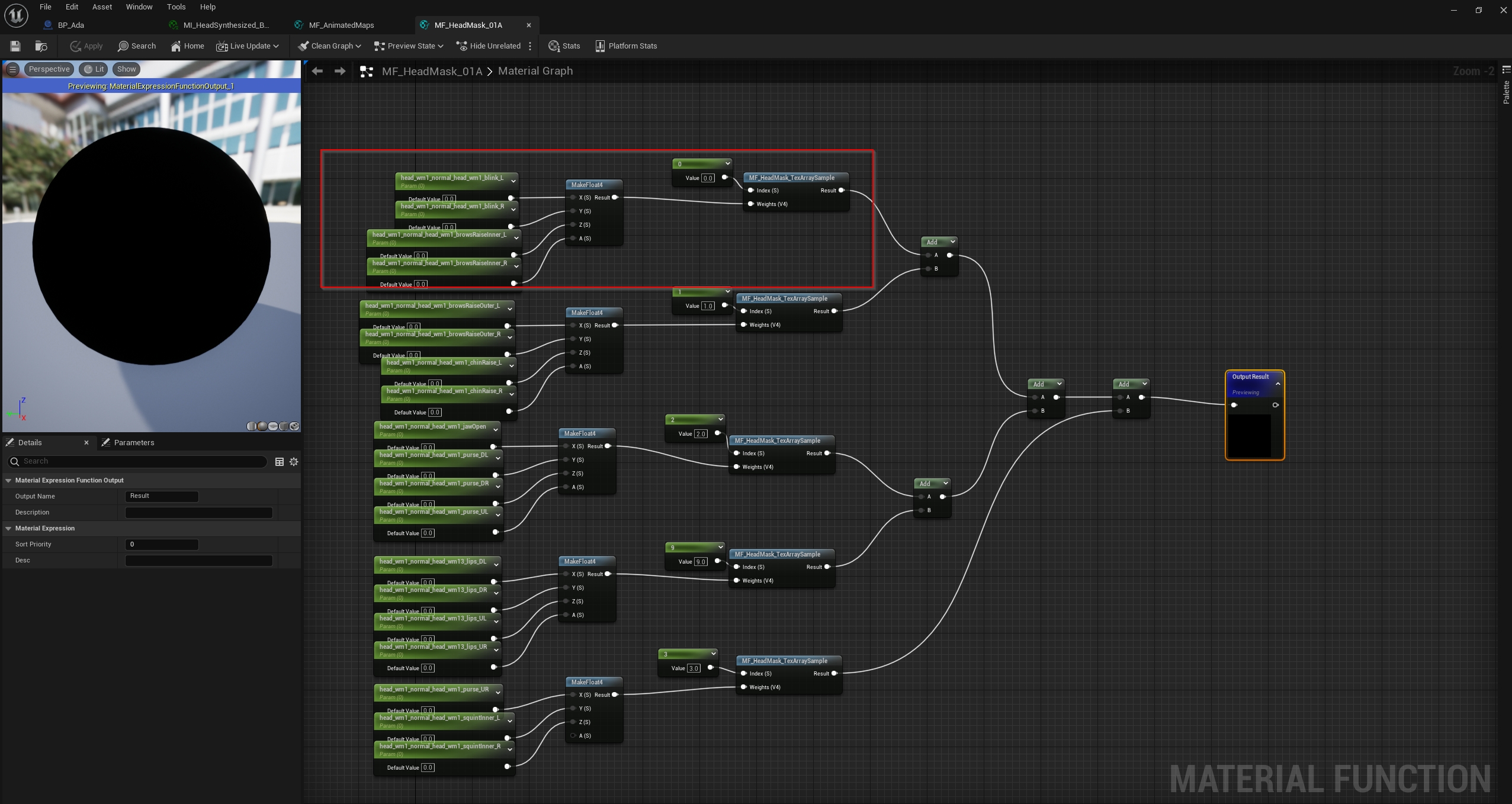The height and width of the screenshot is (804, 1512).
Task: Click Apply to compile the material changes
Action: pos(85,46)
